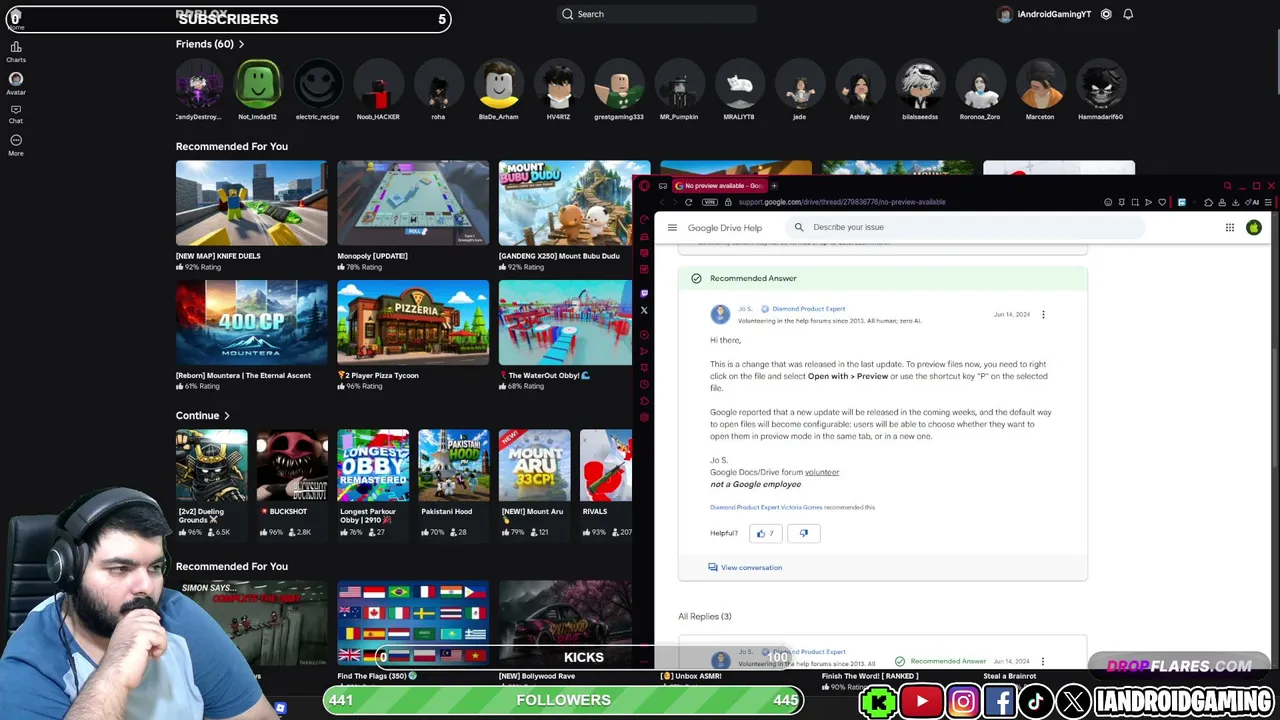Open Twitch in the browser sidebar
The width and height of the screenshot is (1280, 720).
pos(644,293)
